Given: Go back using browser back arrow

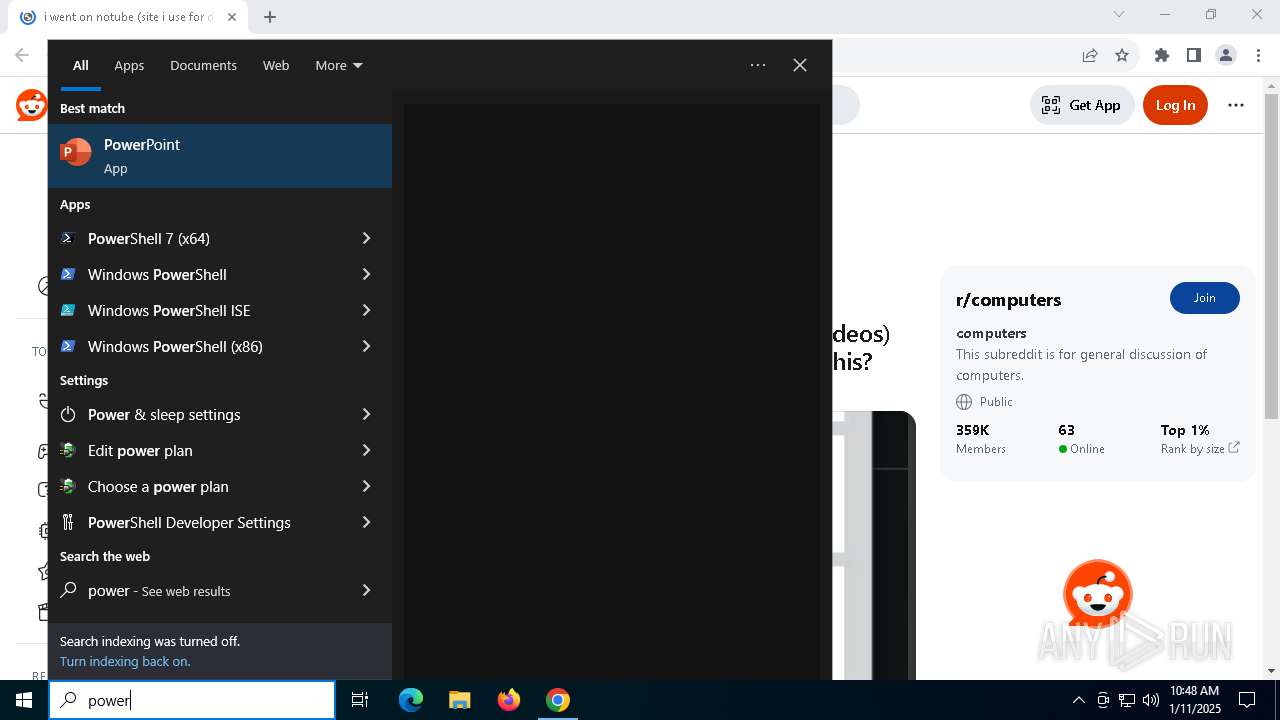Looking at the screenshot, I should click(x=22, y=55).
